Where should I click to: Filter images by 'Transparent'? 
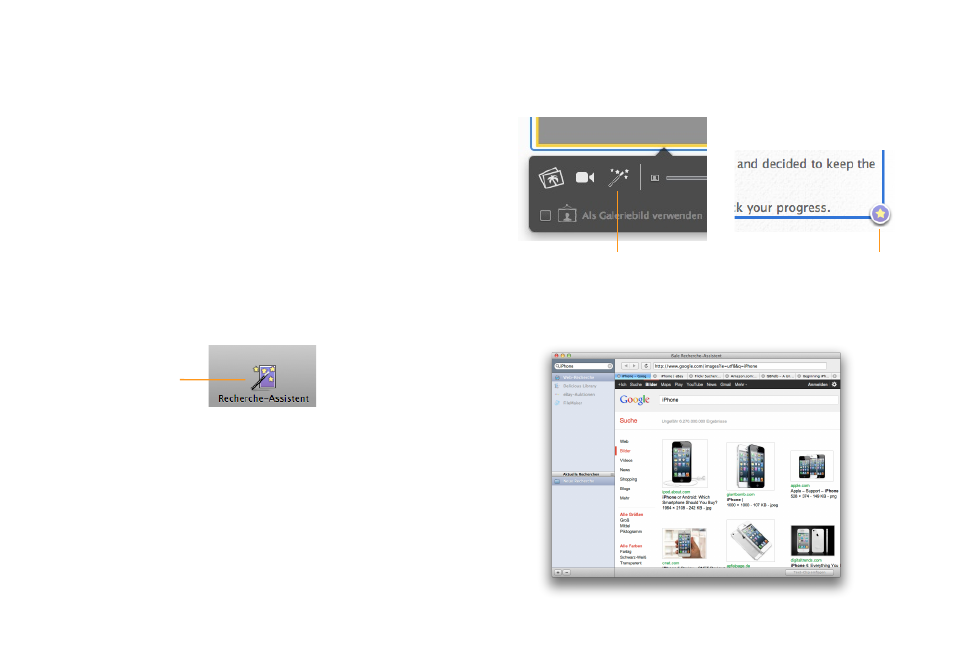click(630, 563)
